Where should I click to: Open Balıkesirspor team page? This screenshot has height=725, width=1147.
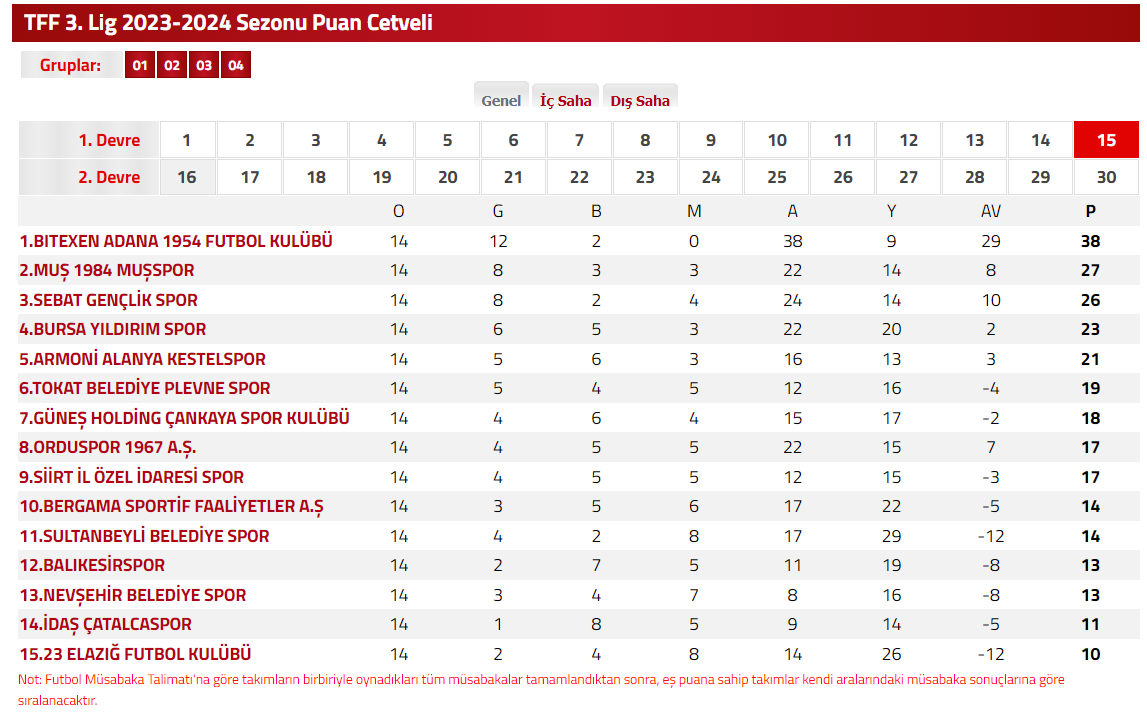92,565
